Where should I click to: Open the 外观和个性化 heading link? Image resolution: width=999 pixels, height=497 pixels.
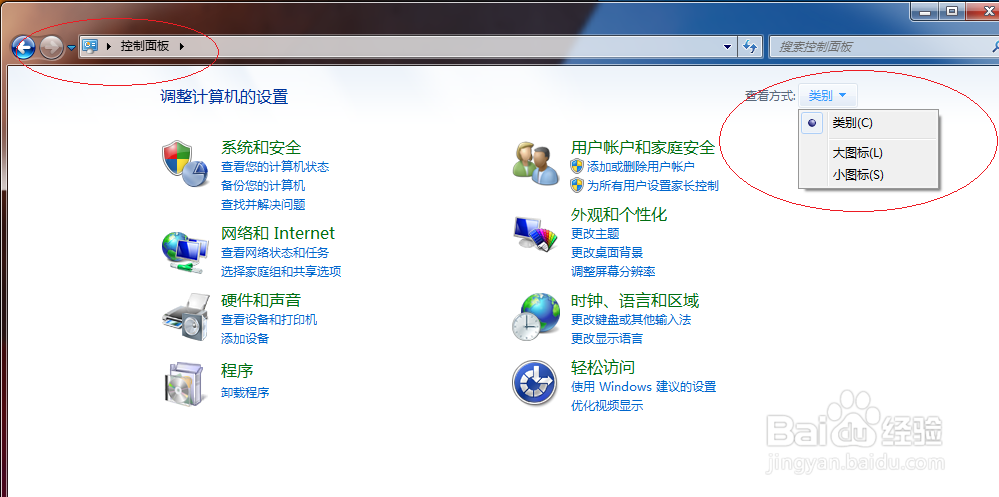619,214
